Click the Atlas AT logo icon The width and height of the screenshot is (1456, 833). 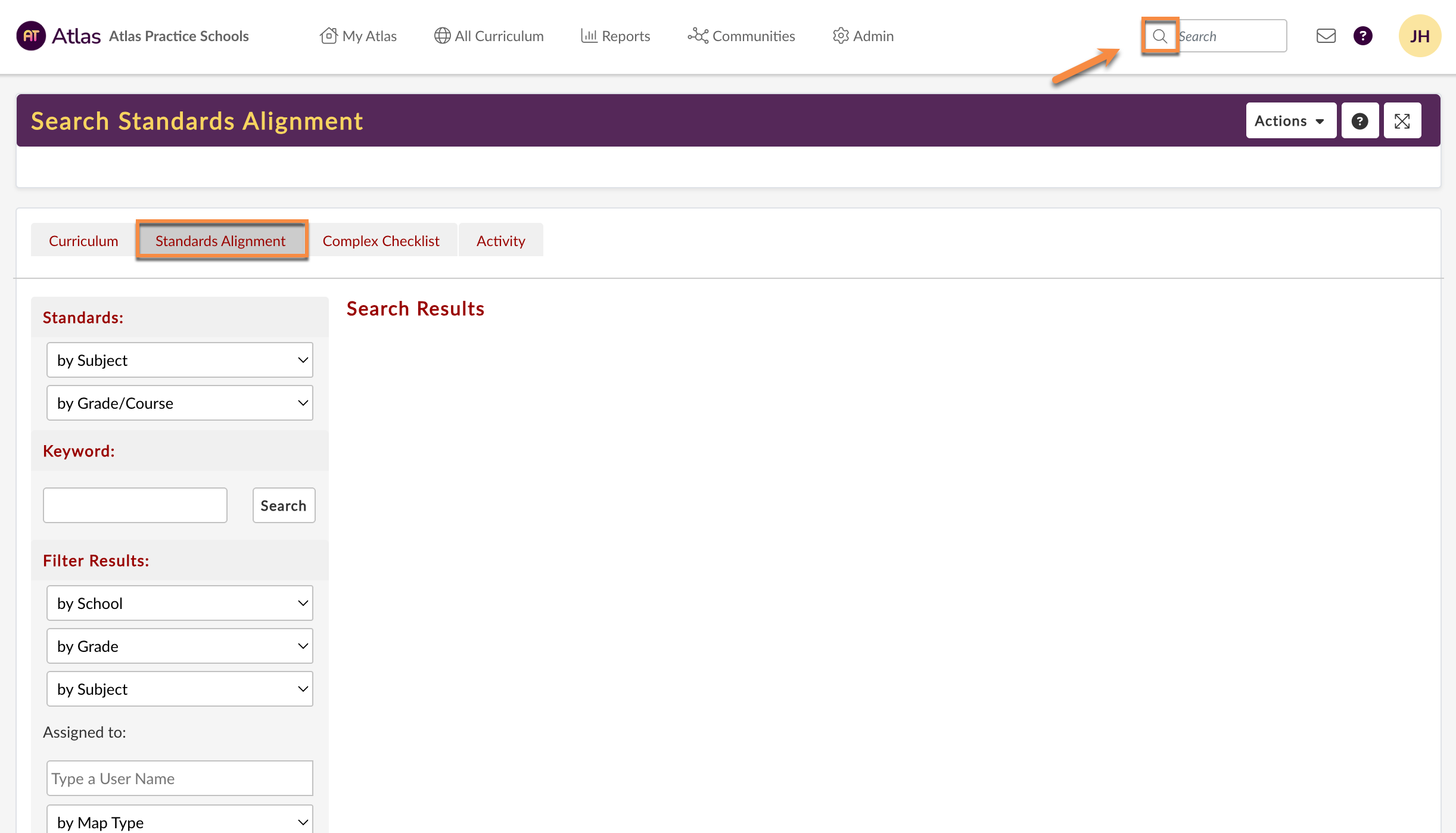tap(31, 36)
